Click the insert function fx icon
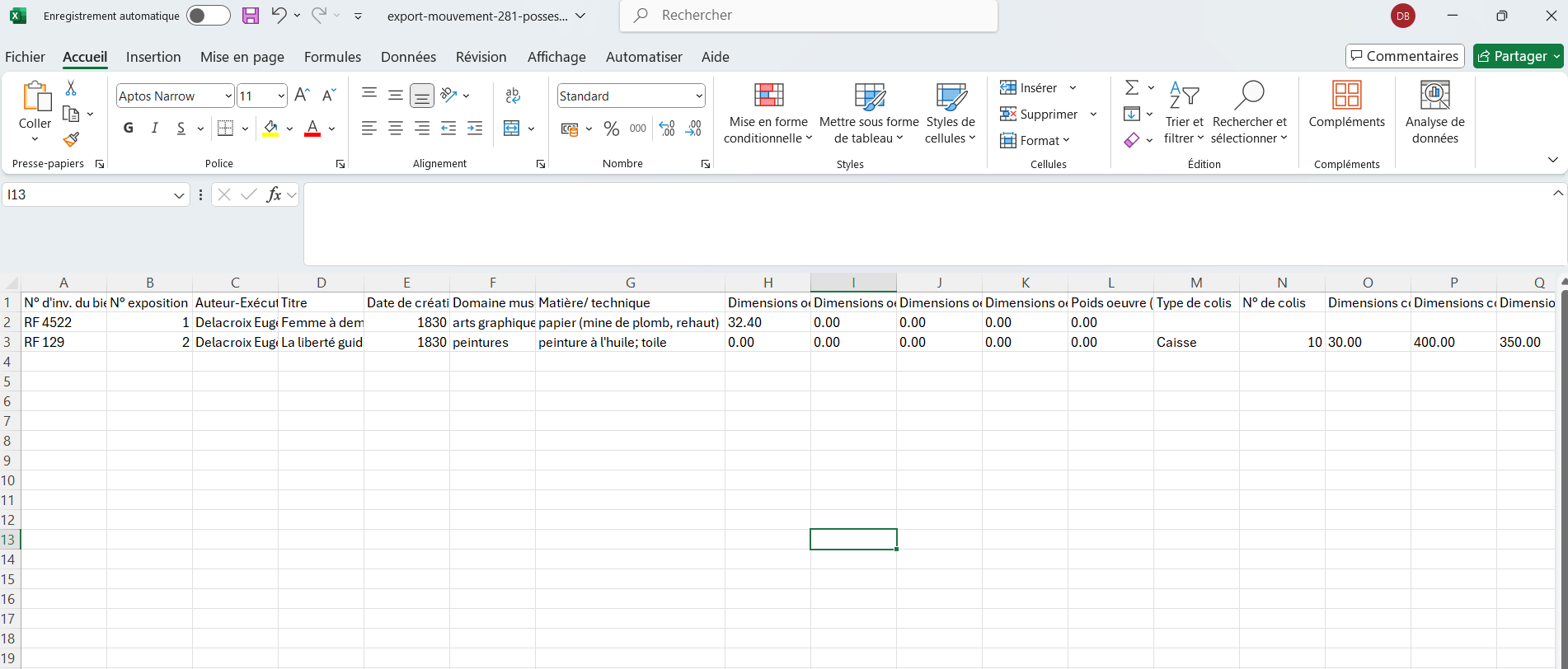This screenshot has height=669, width=1568. click(x=274, y=194)
